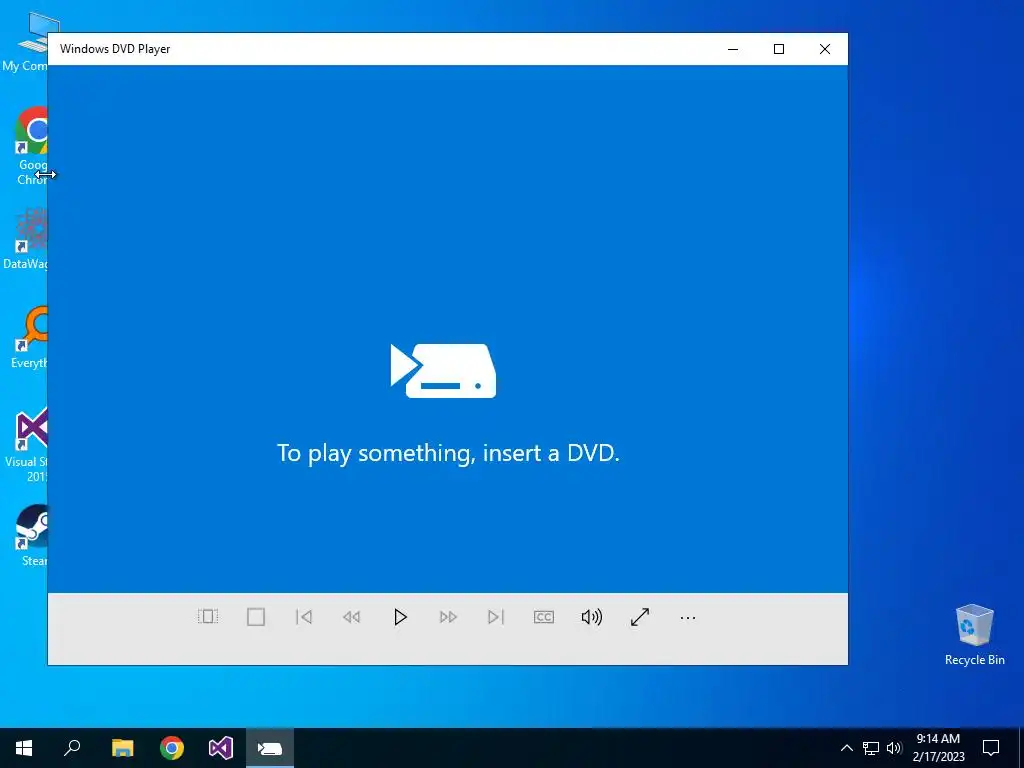Click the DVD drive icon in the center
This screenshot has width=1024, height=768.
point(443,370)
